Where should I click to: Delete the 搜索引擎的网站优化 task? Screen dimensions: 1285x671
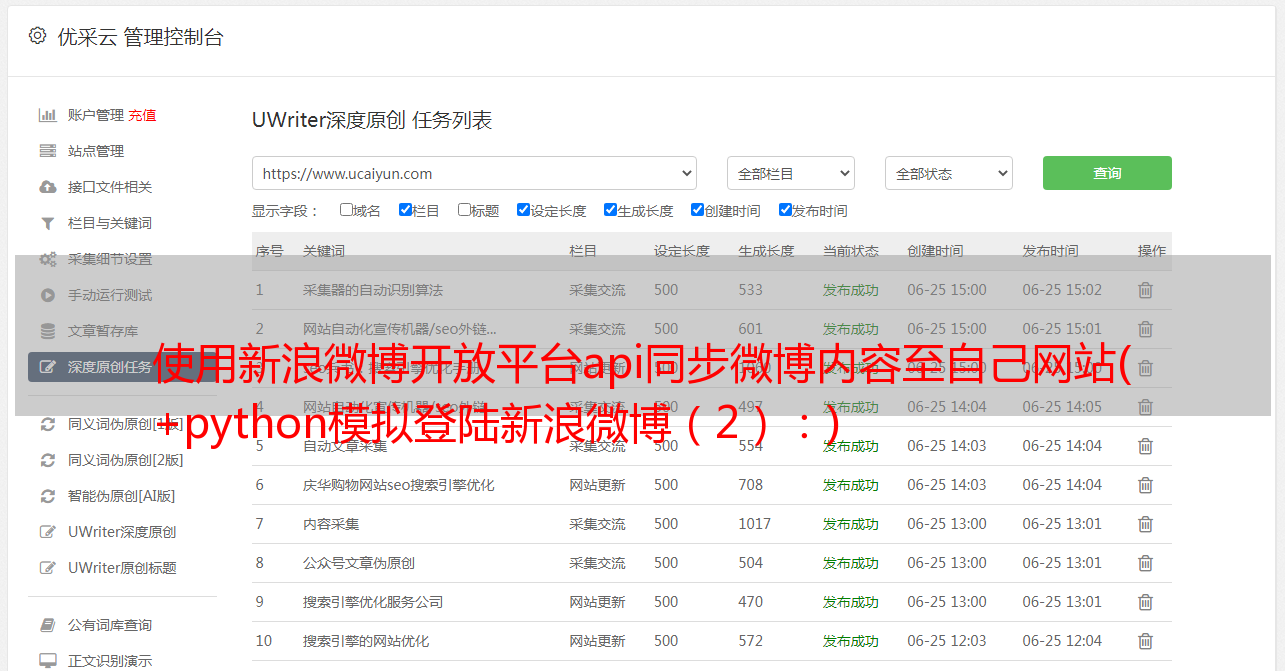1146,641
